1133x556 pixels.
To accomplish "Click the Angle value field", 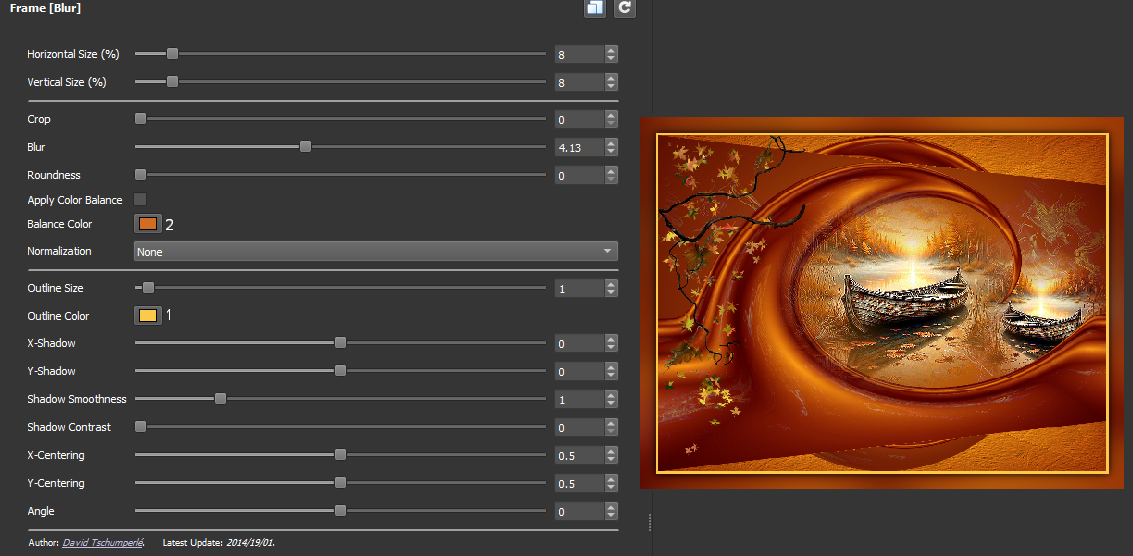I will coord(580,512).
